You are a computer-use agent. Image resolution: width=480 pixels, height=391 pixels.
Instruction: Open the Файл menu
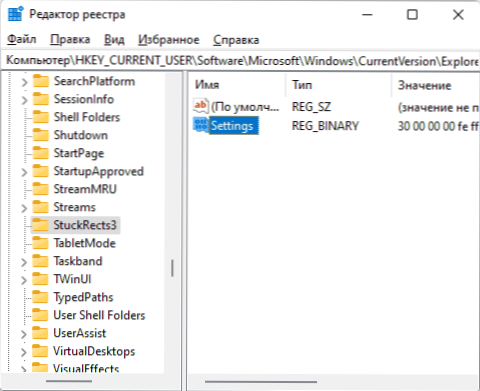(22, 39)
